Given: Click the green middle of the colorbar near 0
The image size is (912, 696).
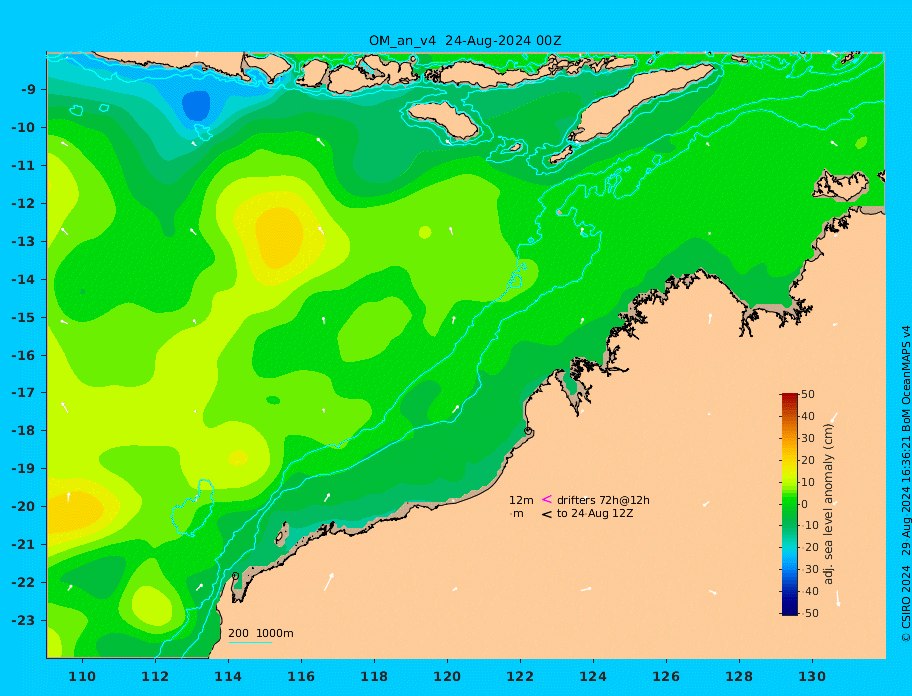Looking at the screenshot, I should (x=789, y=504).
